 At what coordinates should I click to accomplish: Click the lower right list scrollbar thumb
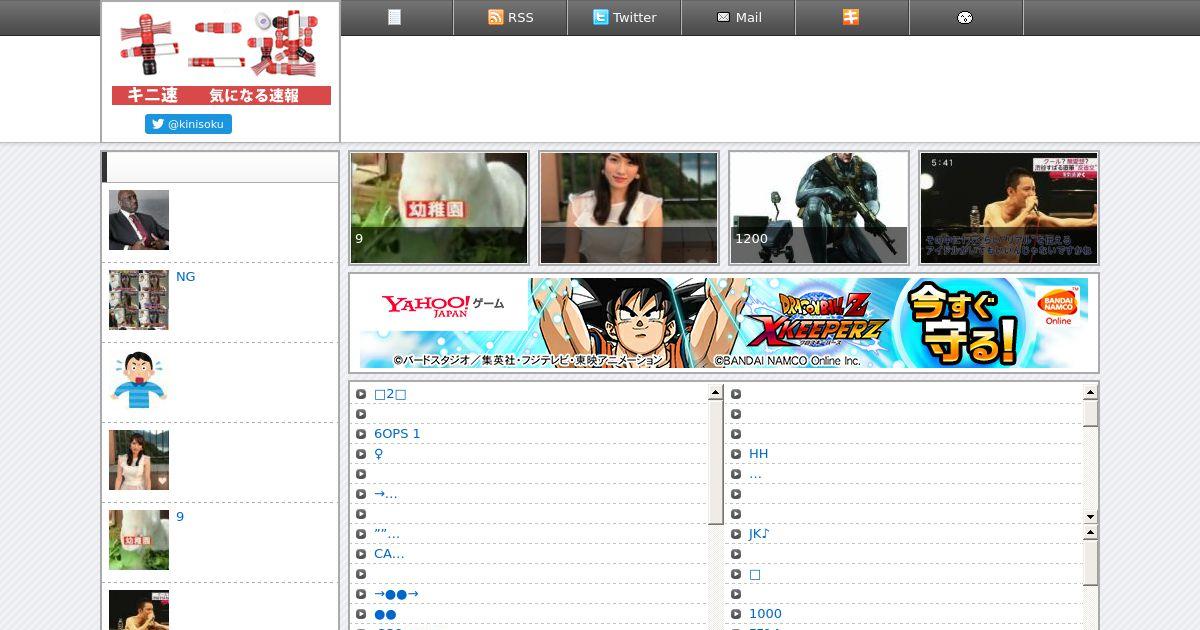[1091, 563]
